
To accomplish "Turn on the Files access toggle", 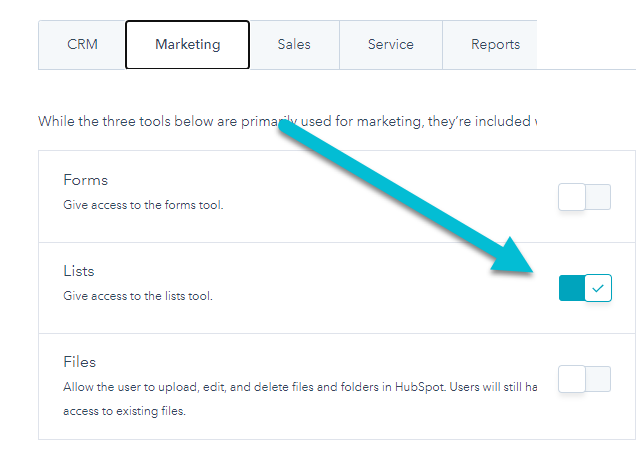I will click(584, 379).
